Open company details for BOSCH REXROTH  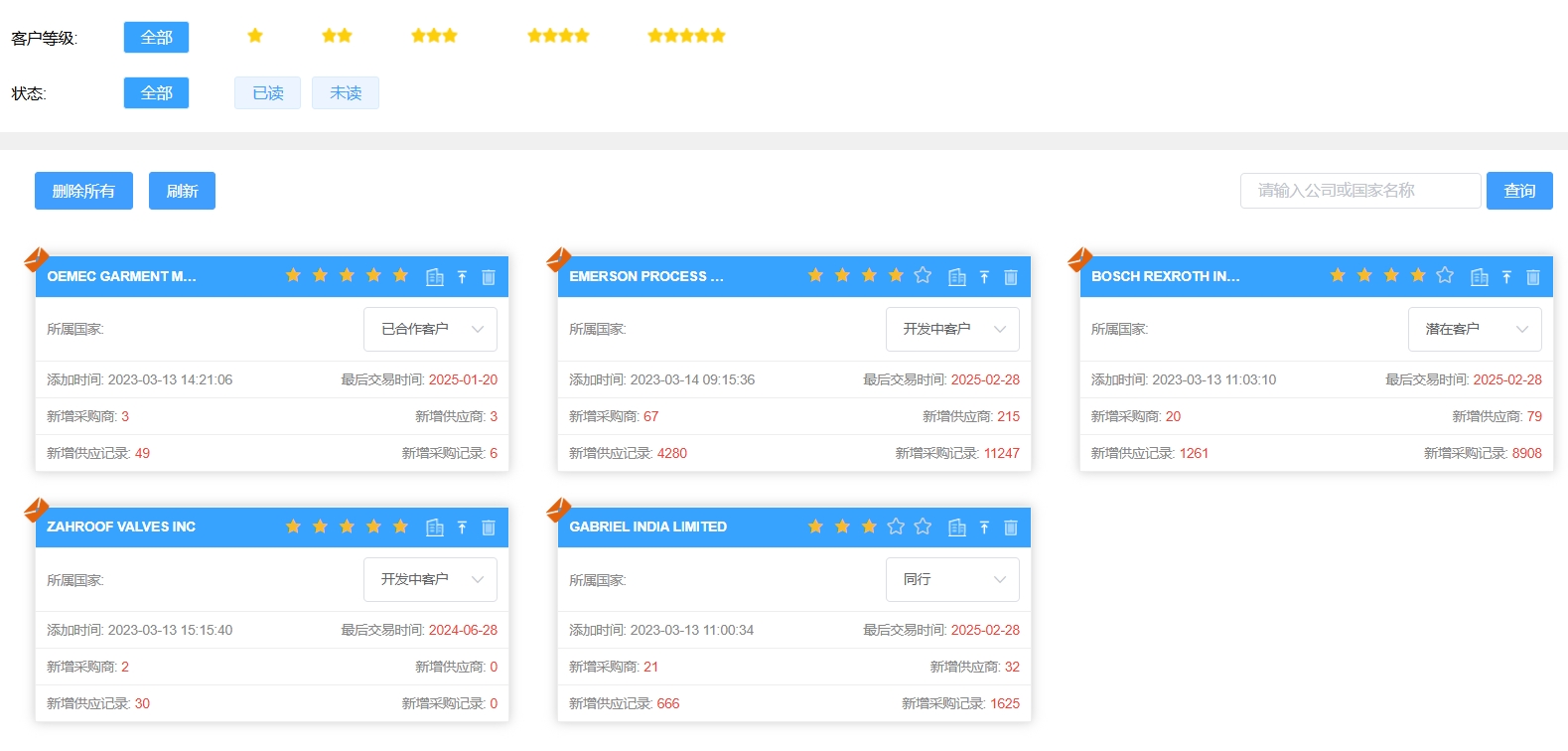(1479, 277)
